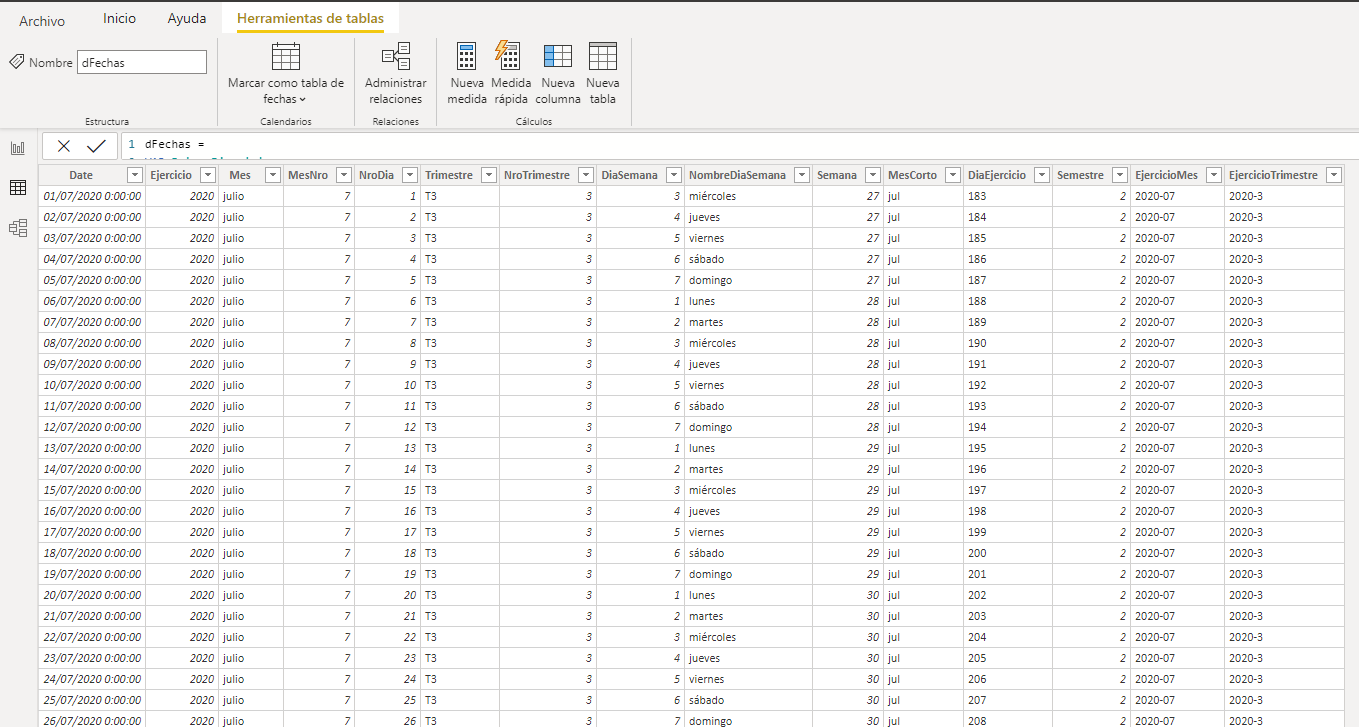Switch to Report view in left sidebar
Image resolution: width=1359 pixels, height=727 pixels.
(x=17, y=148)
